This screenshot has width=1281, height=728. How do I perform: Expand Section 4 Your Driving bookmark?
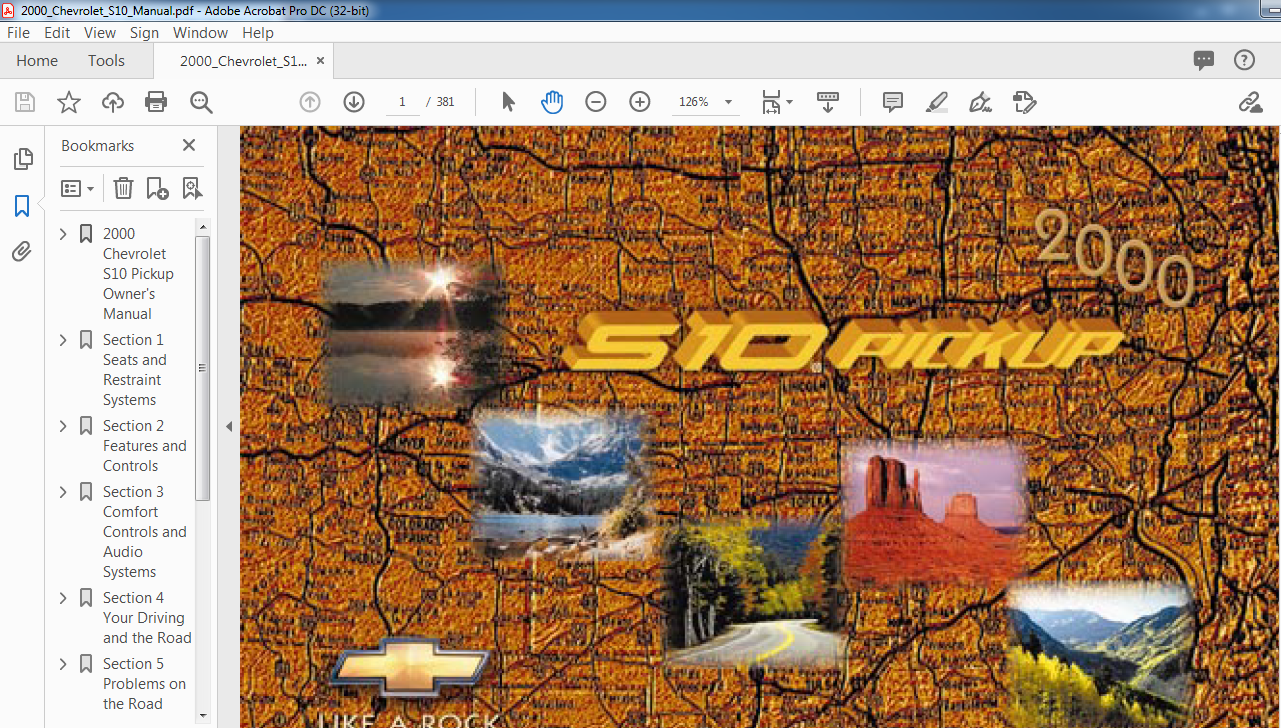tap(63, 597)
